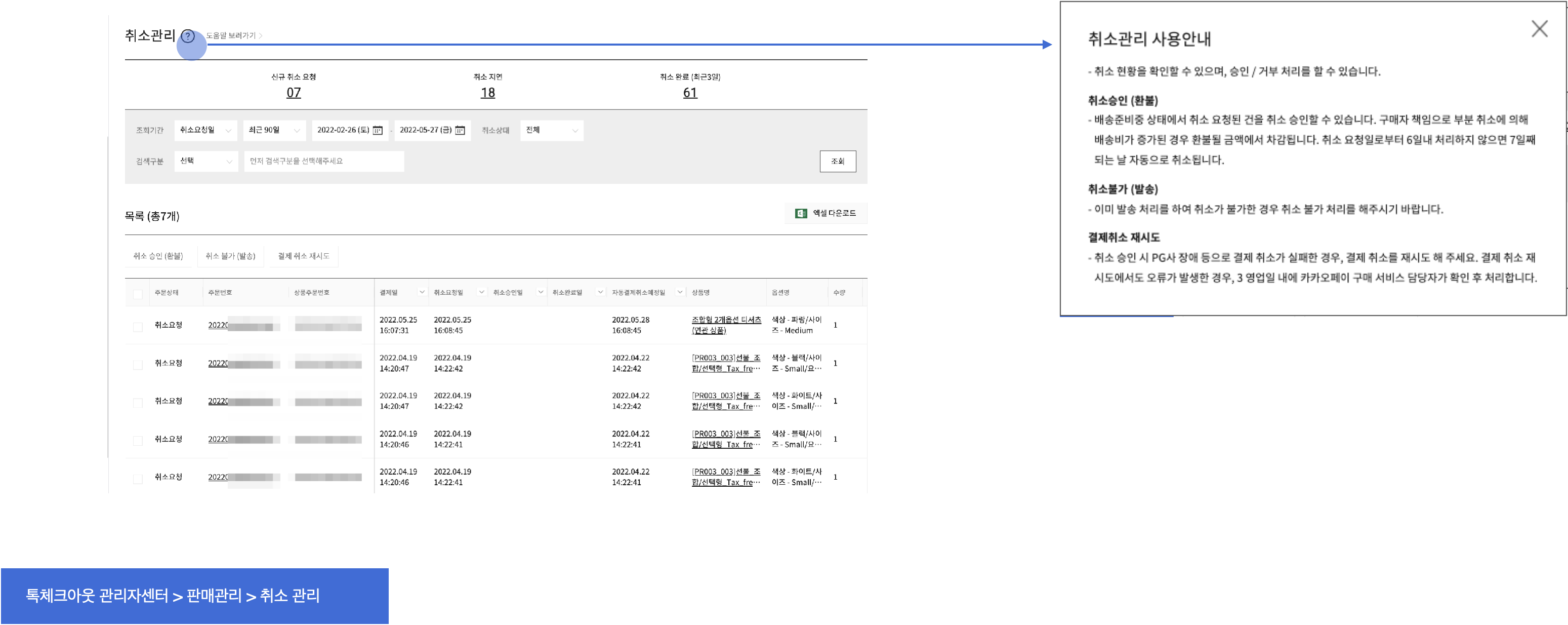Check the first 취소요청 row checkbox

pos(138,327)
